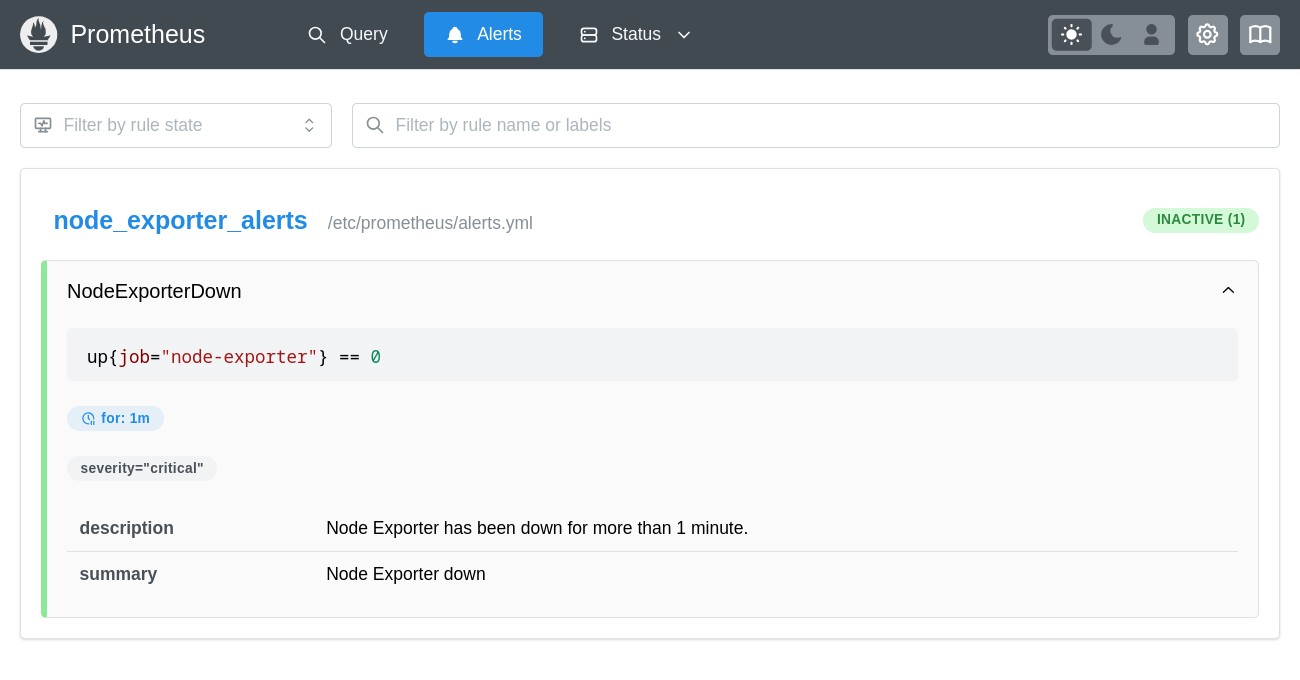Open Filter by rule state dropdown
Screen dimensions: 1300x680
tap(176, 125)
